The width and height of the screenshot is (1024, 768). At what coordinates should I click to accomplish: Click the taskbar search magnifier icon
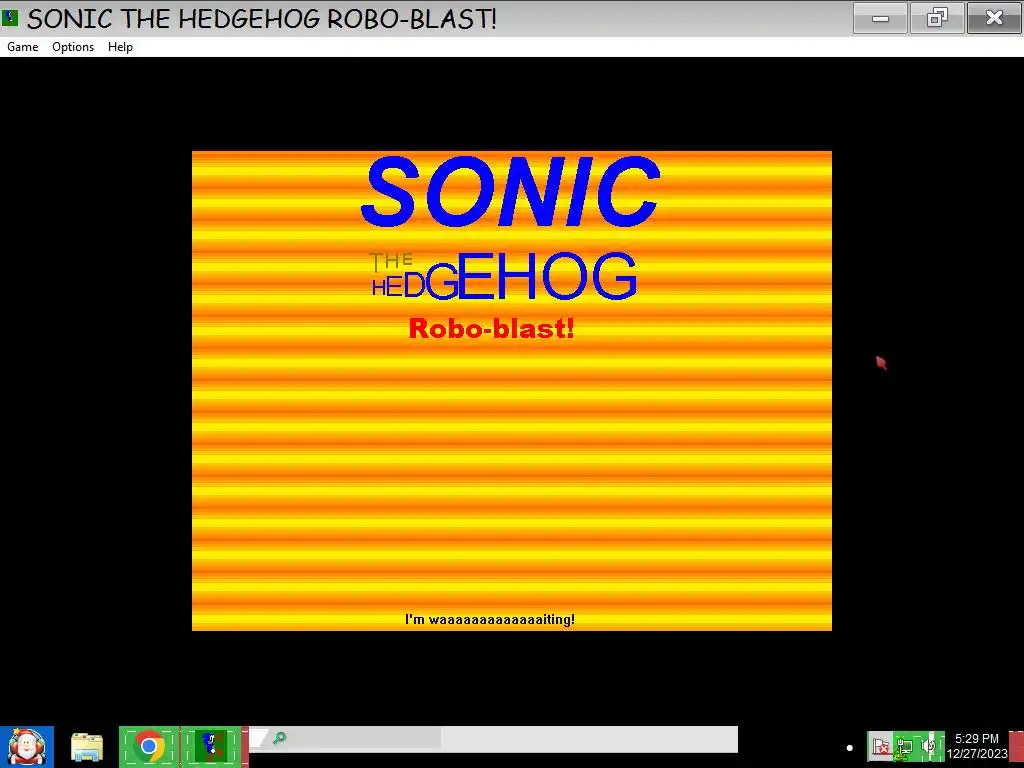[x=280, y=739]
